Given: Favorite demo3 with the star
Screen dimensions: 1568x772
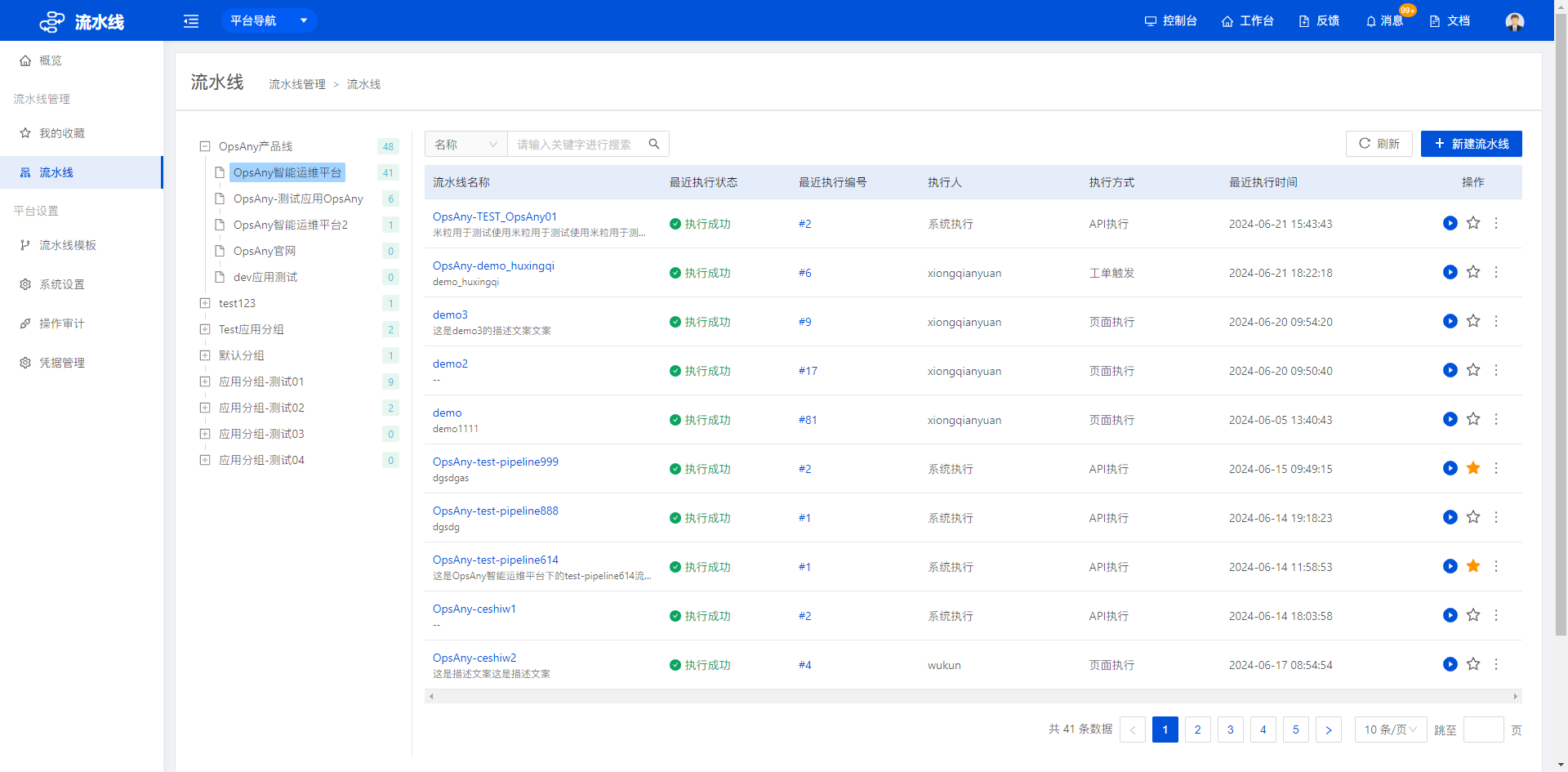Looking at the screenshot, I should point(1473,321).
